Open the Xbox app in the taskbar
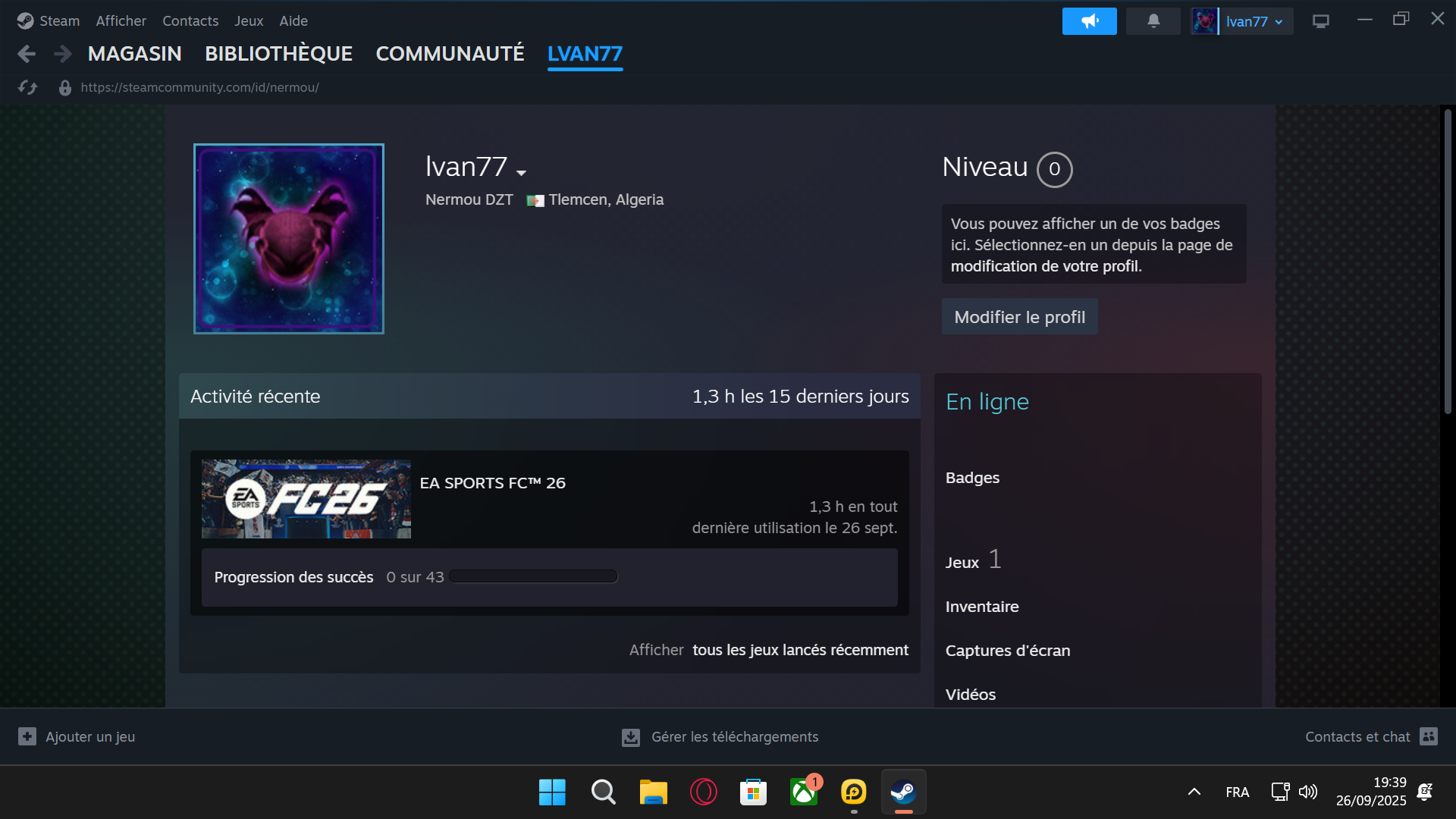The image size is (1456, 819). [803, 792]
